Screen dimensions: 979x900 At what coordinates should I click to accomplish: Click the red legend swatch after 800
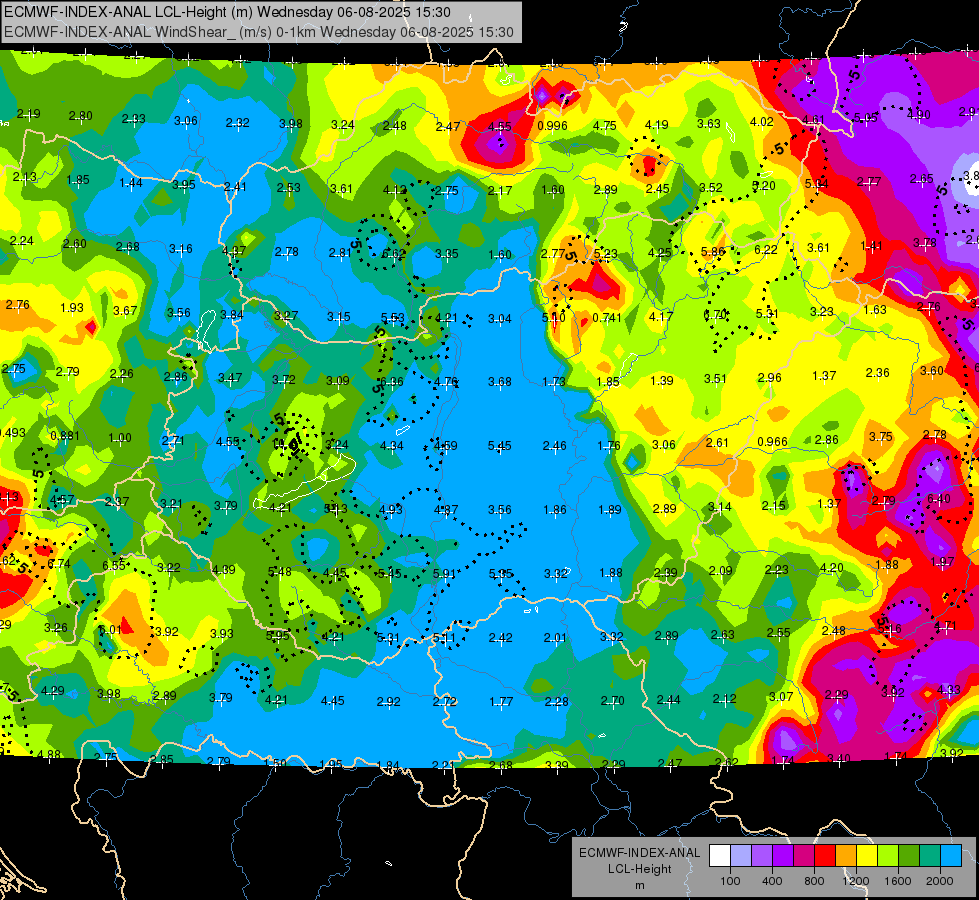point(825,855)
